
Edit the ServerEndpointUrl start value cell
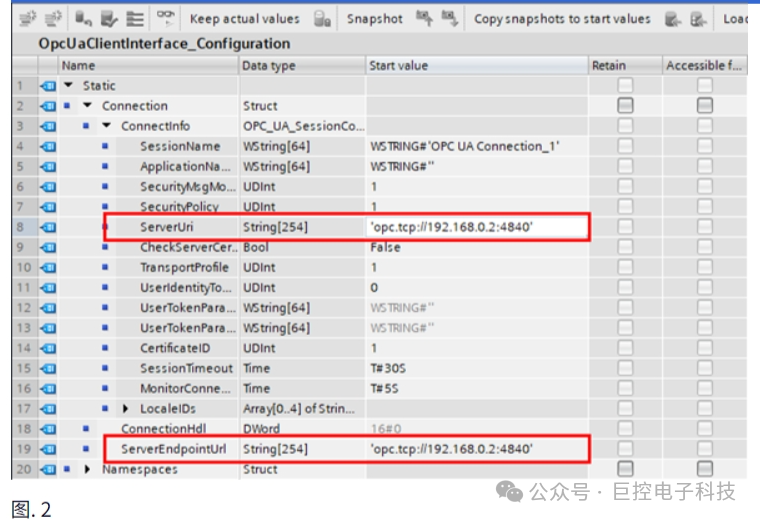pyautogui.click(x=476, y=449)
